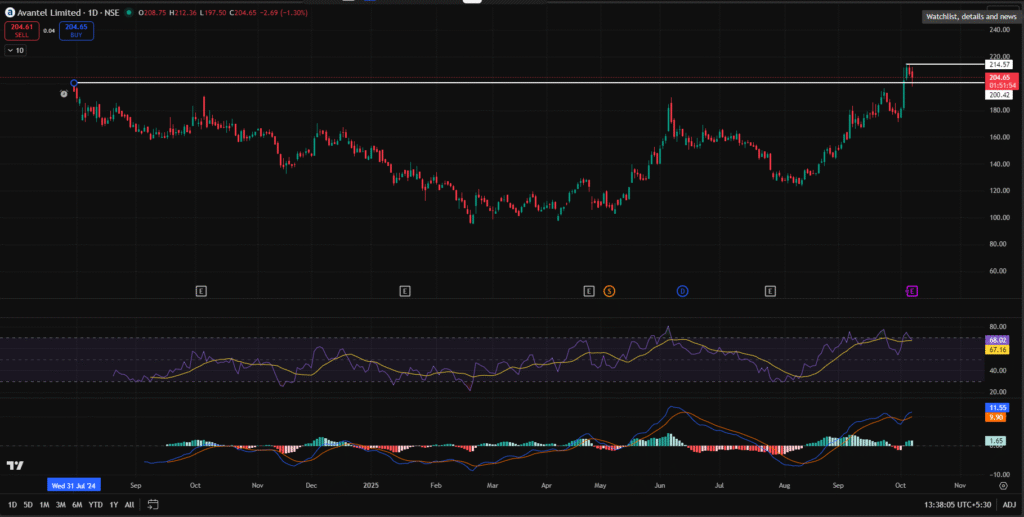Click the 214.57 price label on the axis

click(1000, 64)
